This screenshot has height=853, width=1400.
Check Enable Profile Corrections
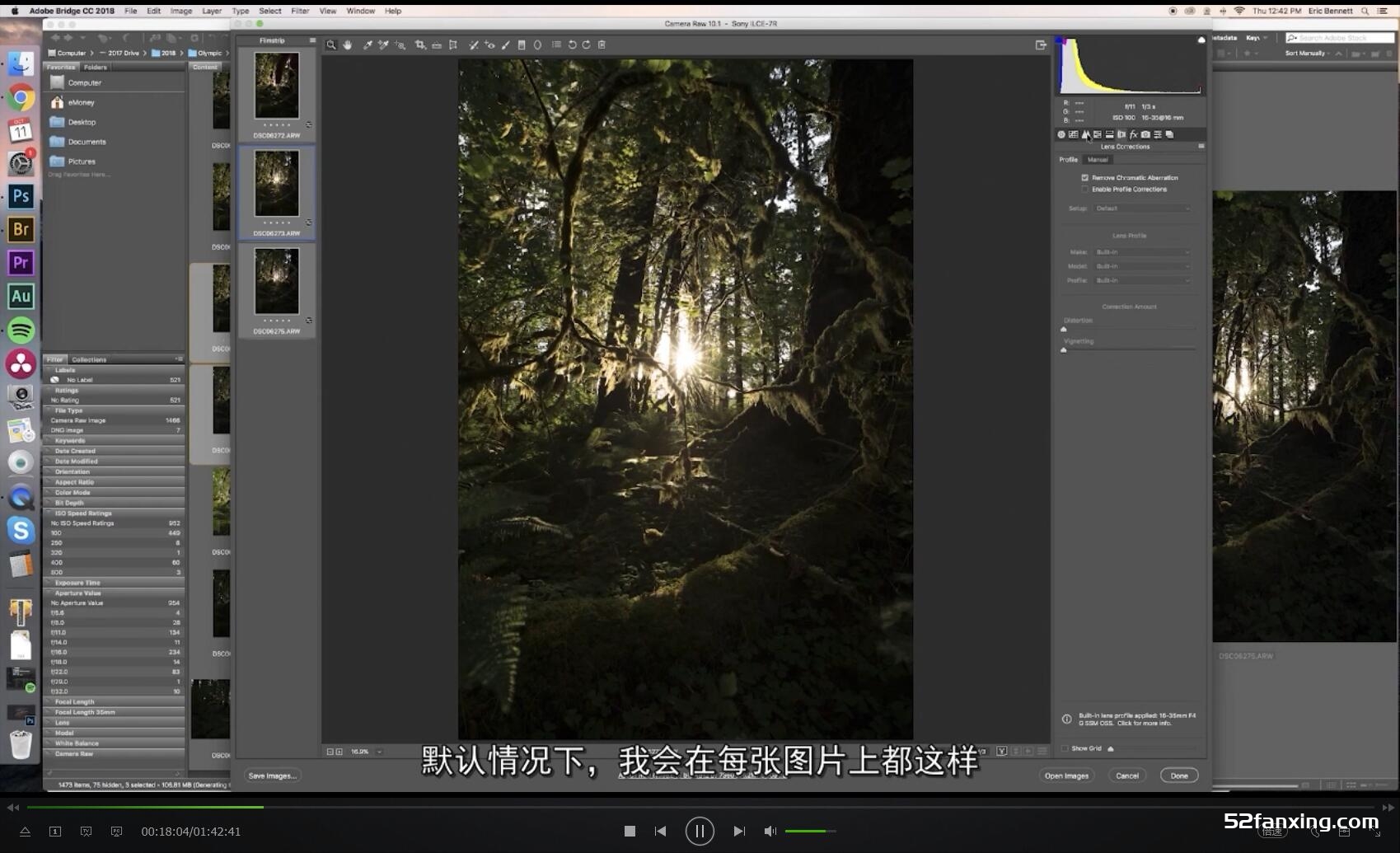coord(1085,190)
